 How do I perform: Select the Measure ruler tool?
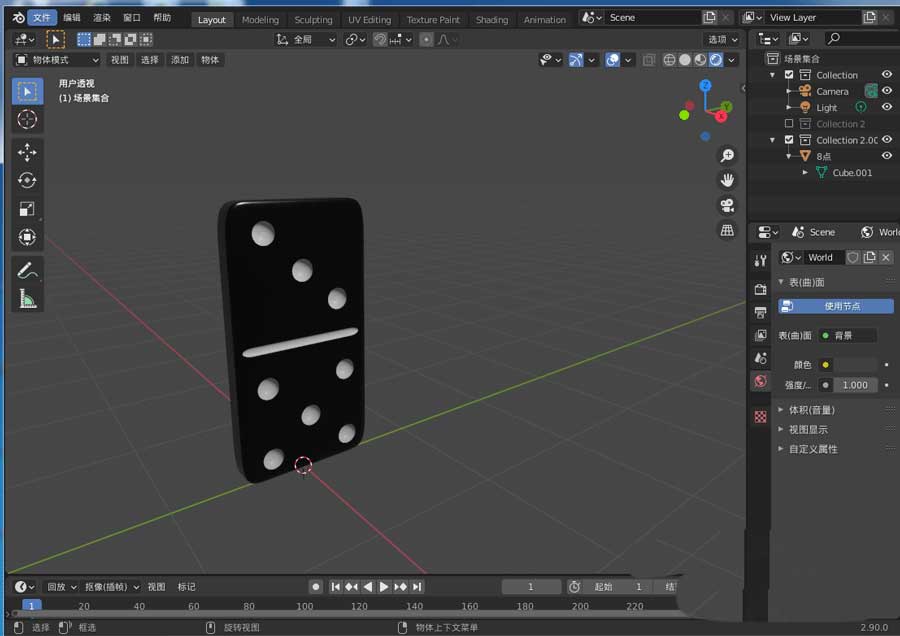tap(27, 298)
